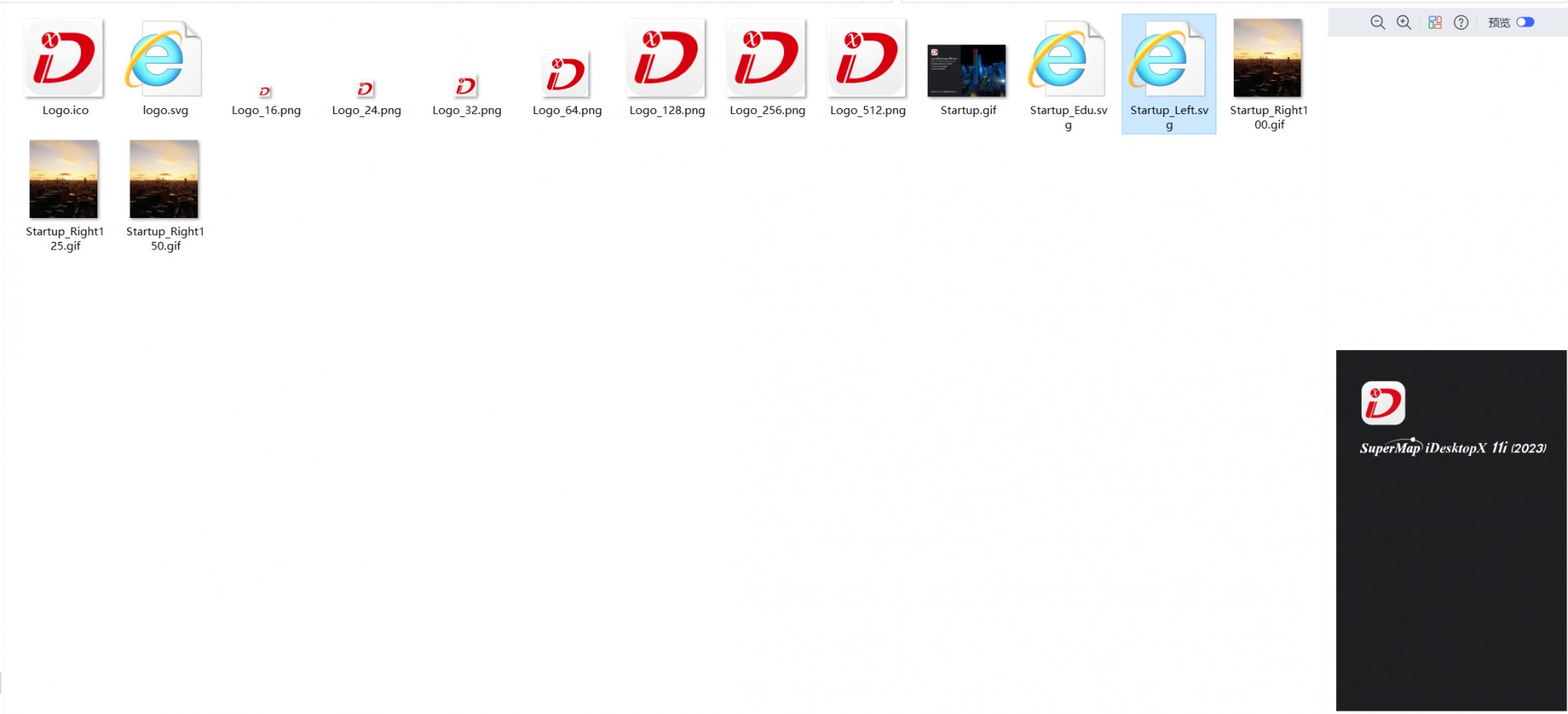The height and width of the screenshot is (714, 1568).
Task: Select the Logo_256.png icon
Action: [767, 58]
